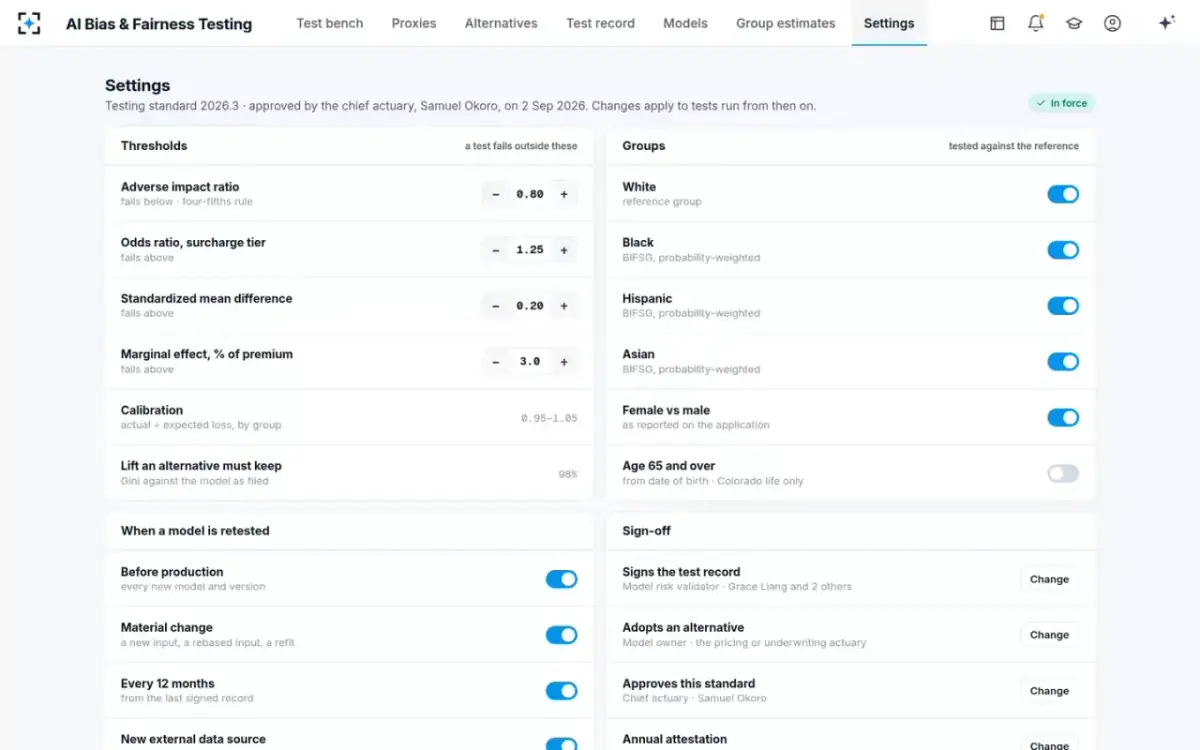Click the Marginal effect value 3.0
The width and height of the screenshot is (1200, 750).
[530, 362]
